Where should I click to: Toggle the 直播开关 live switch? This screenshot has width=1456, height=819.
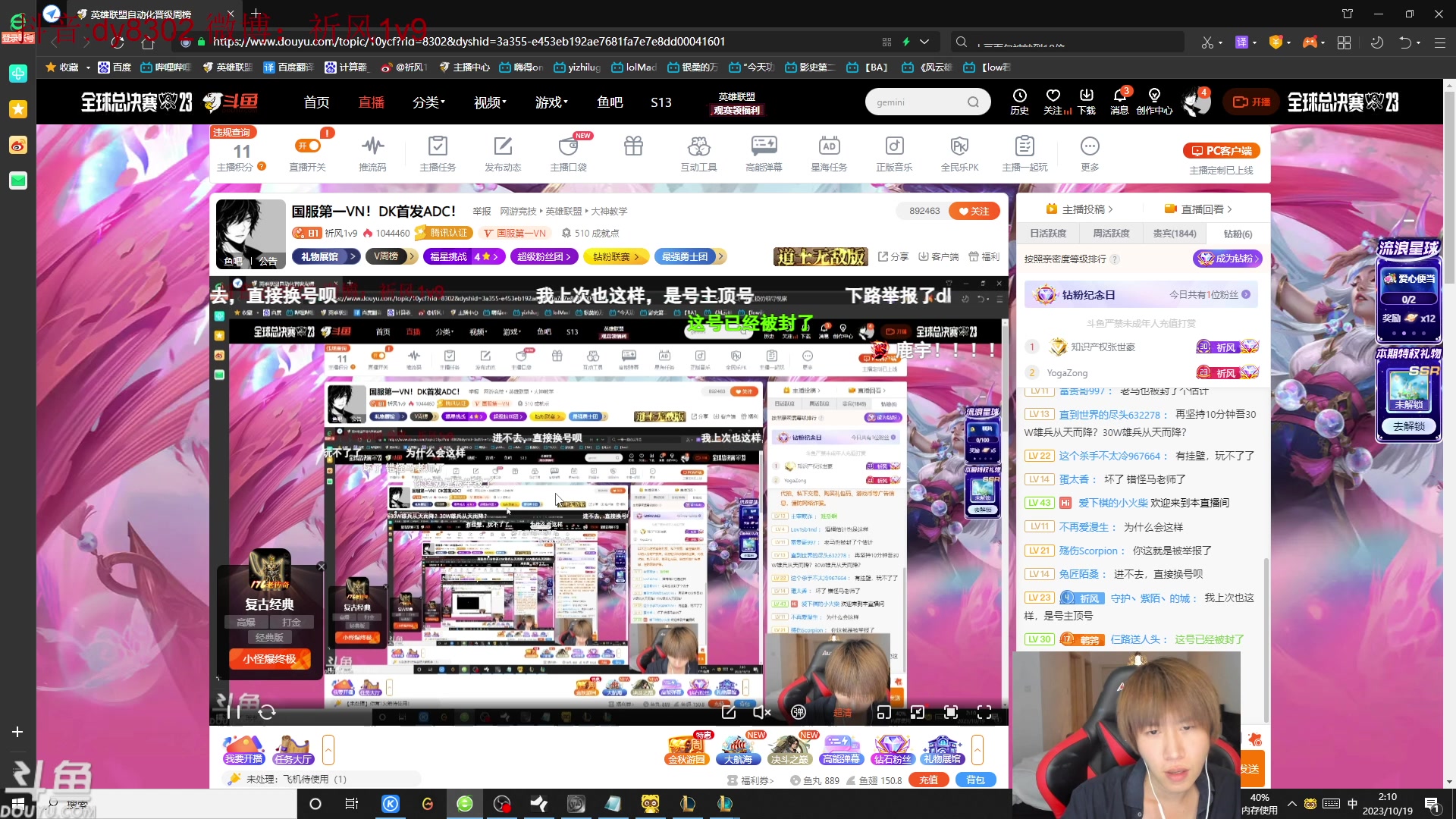coord(308,146)
